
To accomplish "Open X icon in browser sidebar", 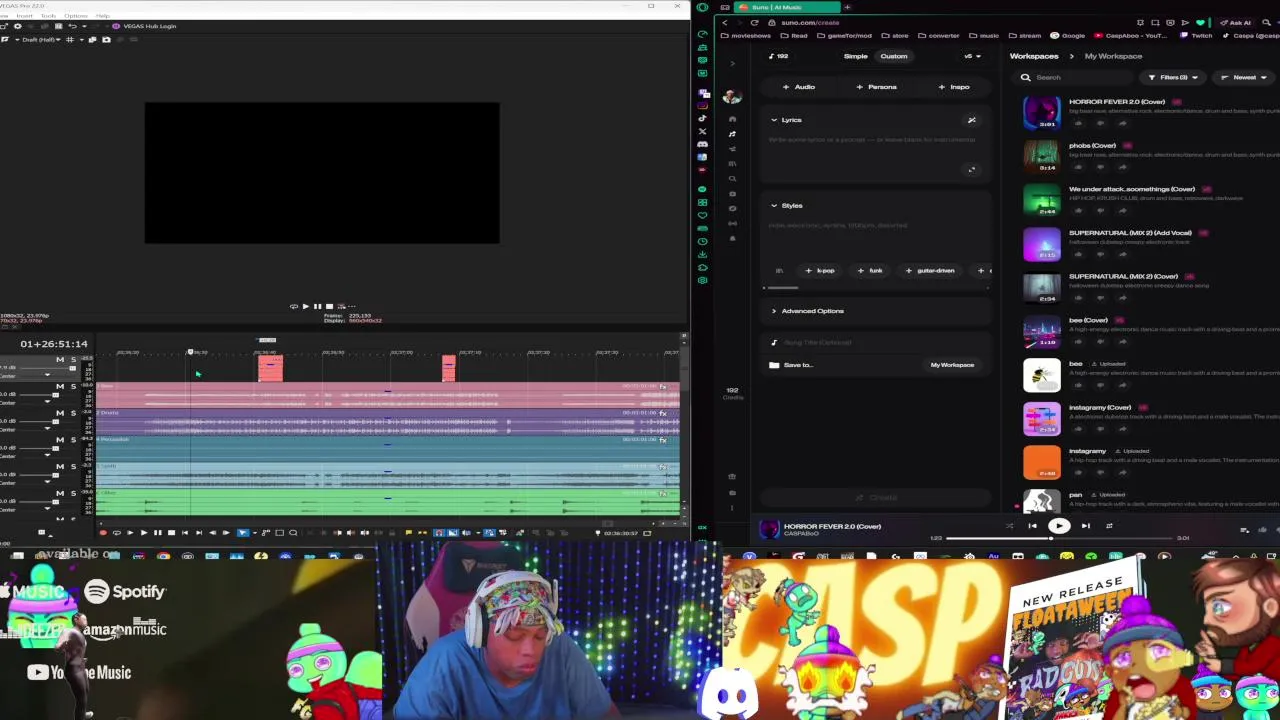I will (x=703, y=131).
